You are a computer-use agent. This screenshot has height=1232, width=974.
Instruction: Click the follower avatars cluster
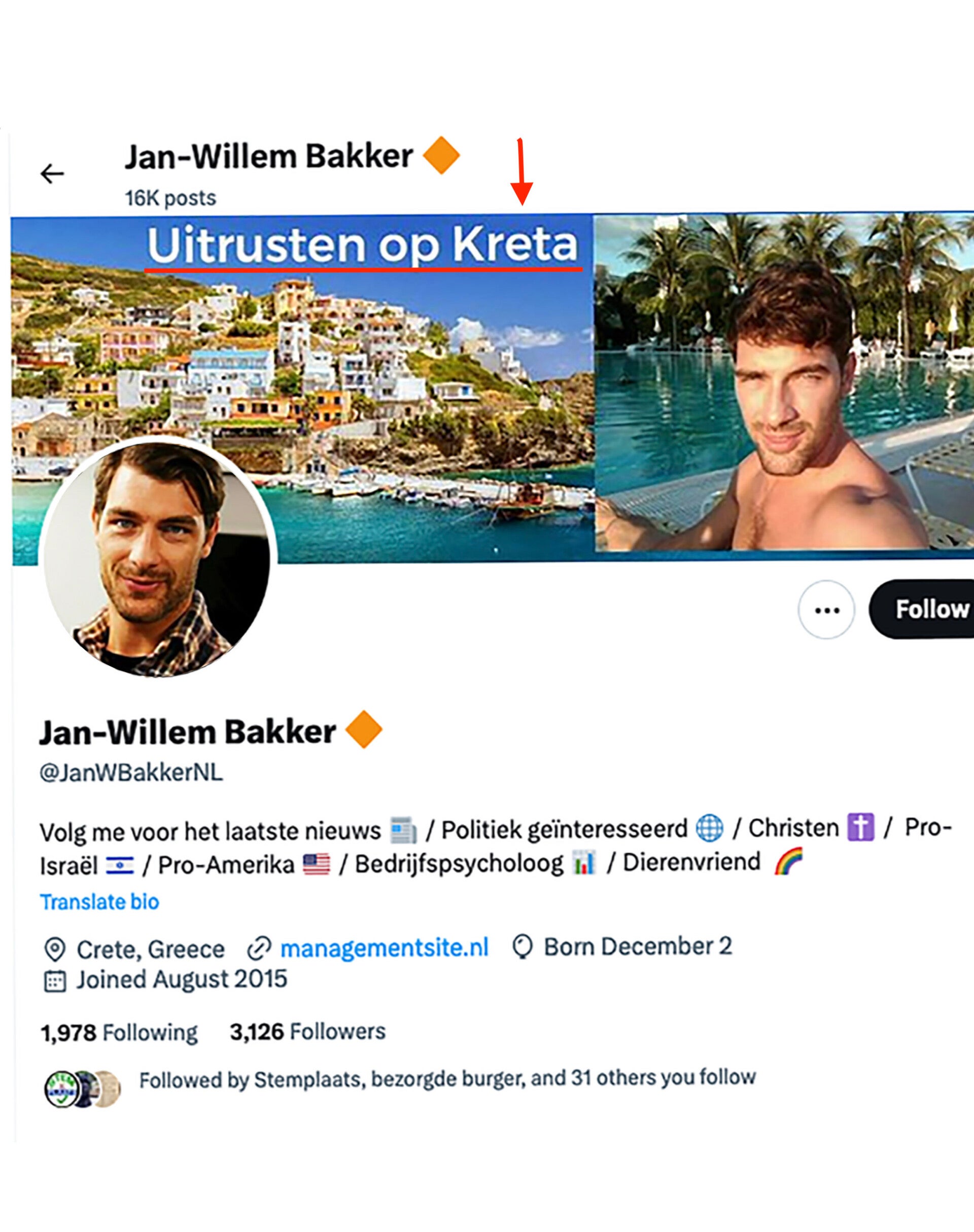click(x=83, y=1089)
